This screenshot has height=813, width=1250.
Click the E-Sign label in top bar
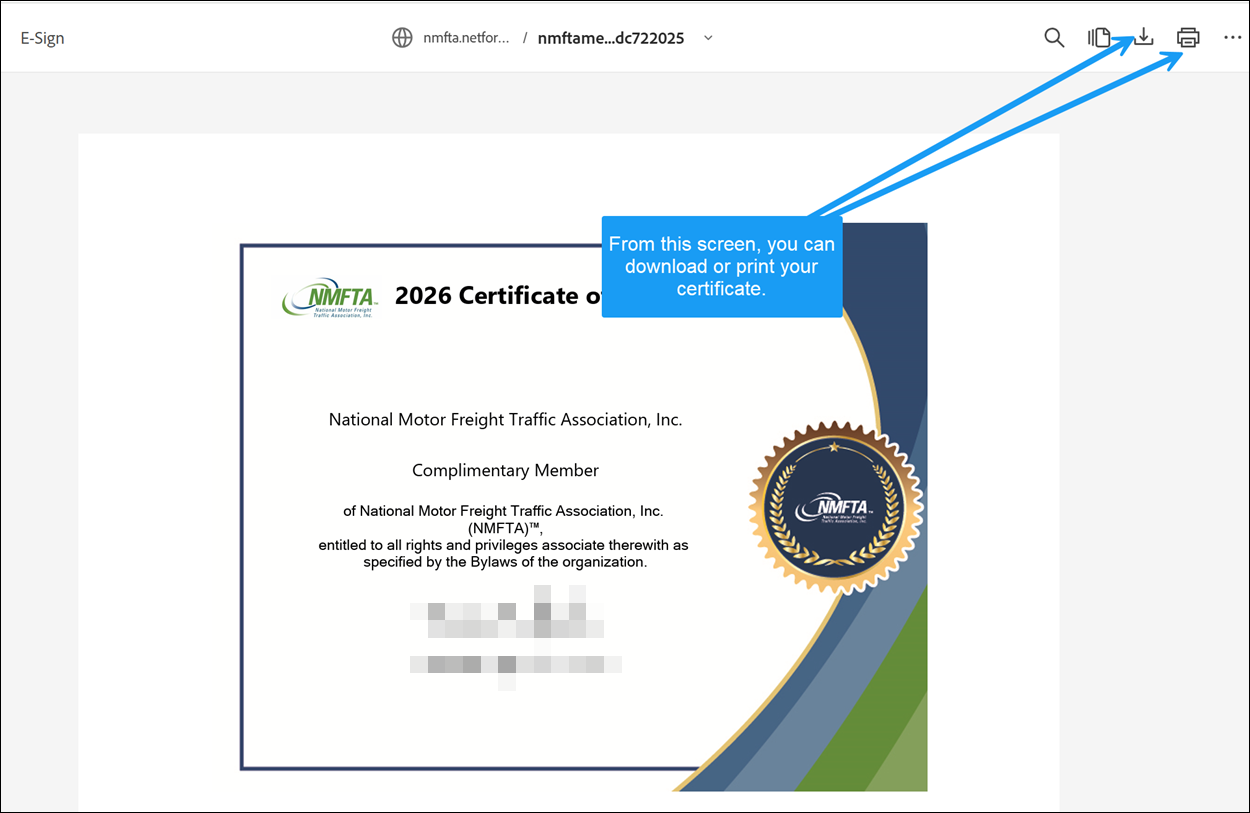pyautogui.click(x=42, y=38)
